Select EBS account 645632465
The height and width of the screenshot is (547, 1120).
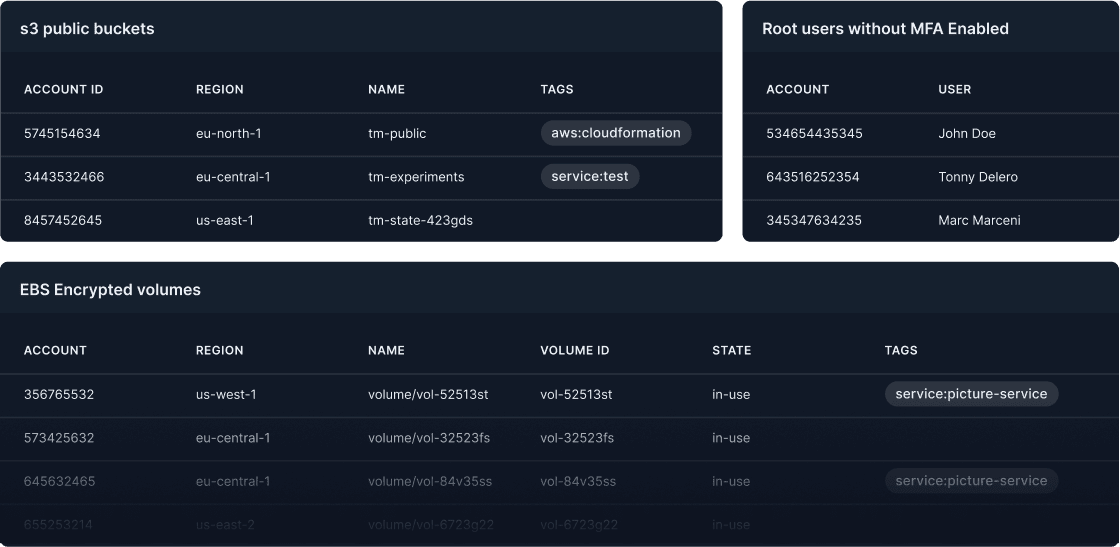(59, 482)
